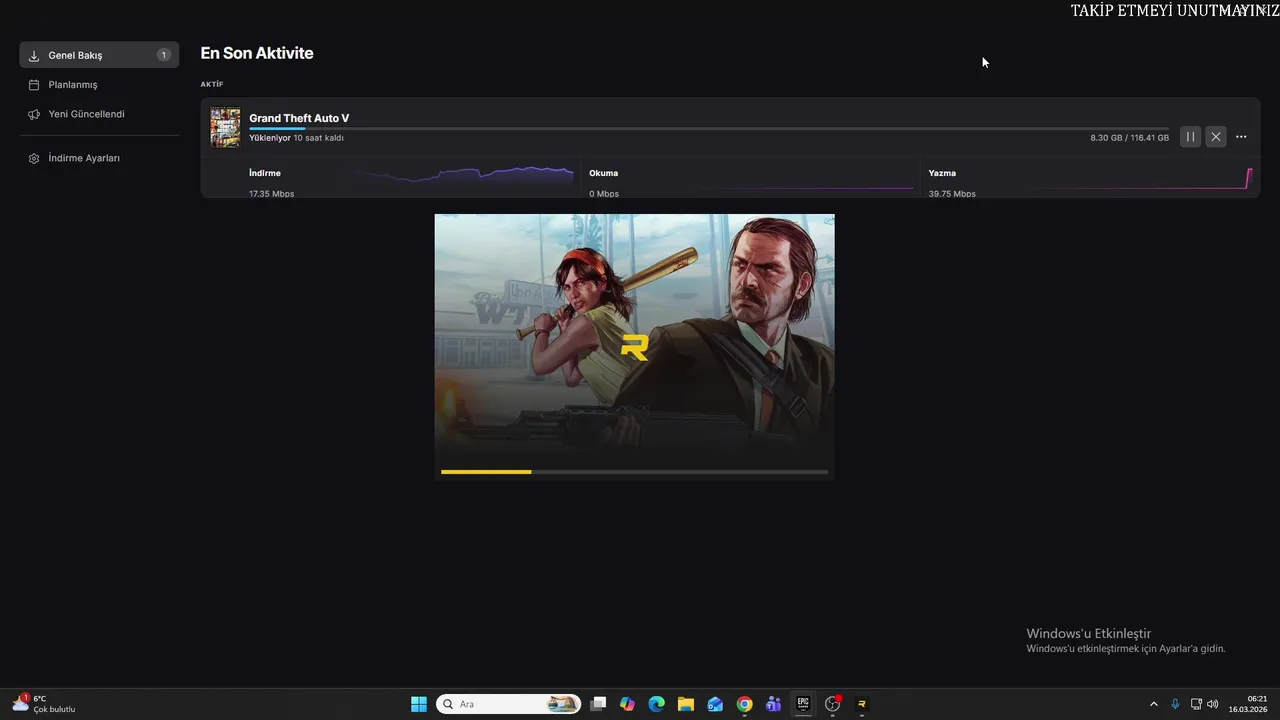The height and width of the screenshot is (720, 1280).
Task: Open Copilot from the taskbar
Action: click(x=627, y=704)
